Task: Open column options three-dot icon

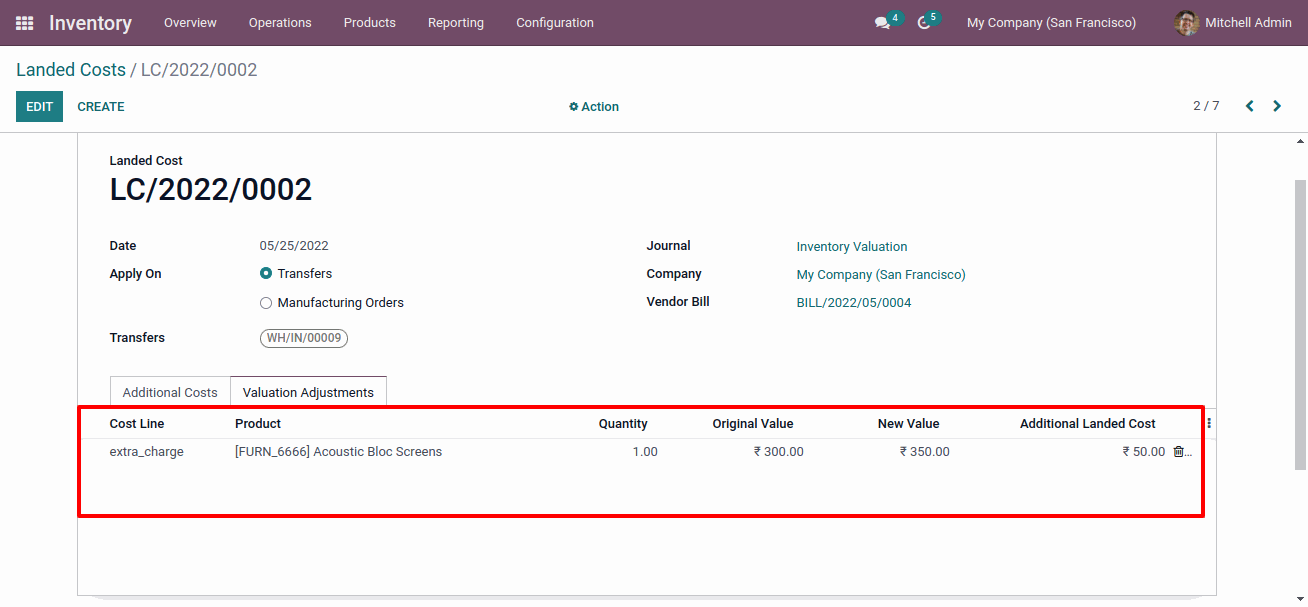Action: (1209, 423)
